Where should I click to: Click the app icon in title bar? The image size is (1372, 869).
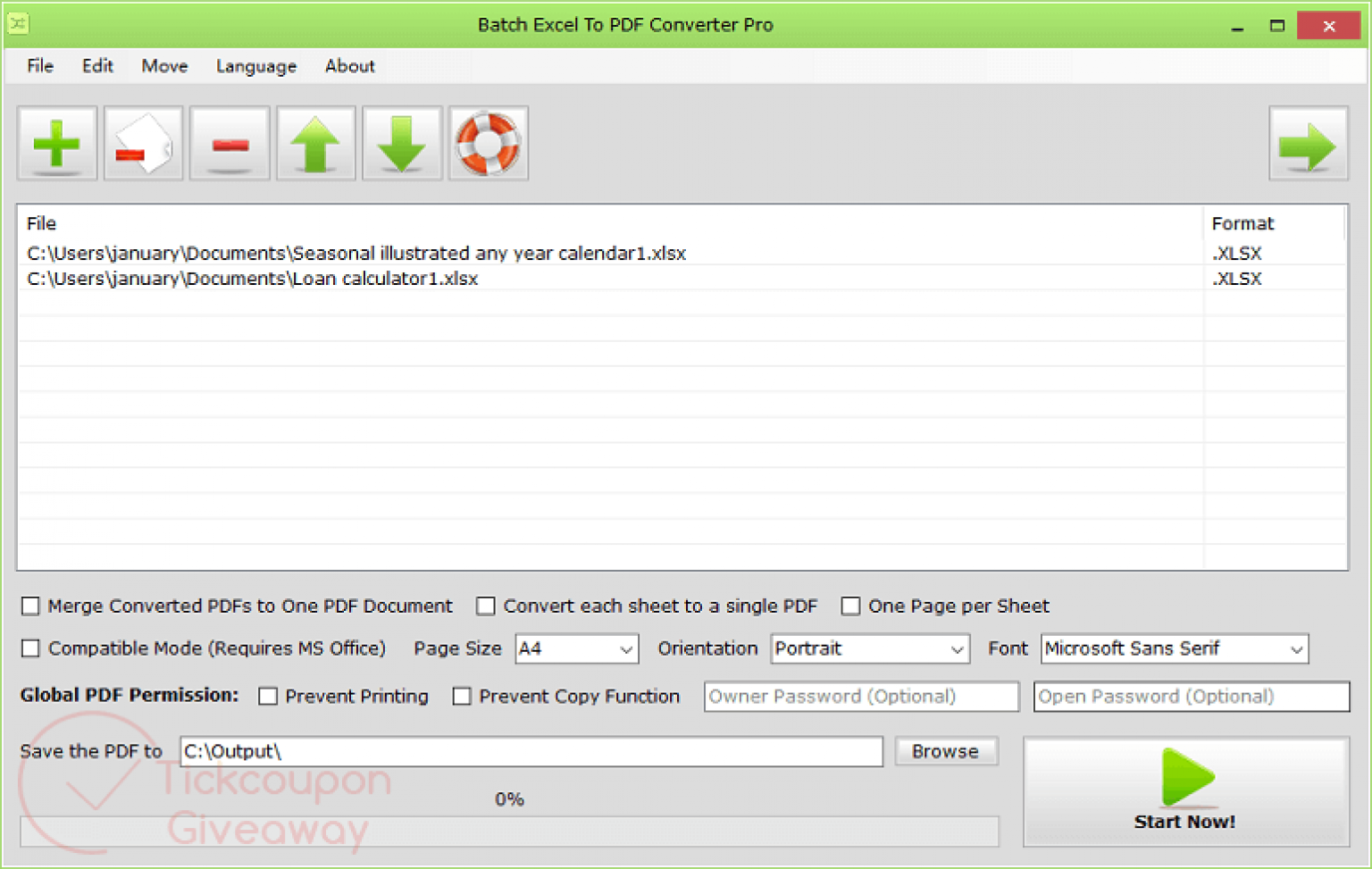pyautogui.click(x=18, y=24)
